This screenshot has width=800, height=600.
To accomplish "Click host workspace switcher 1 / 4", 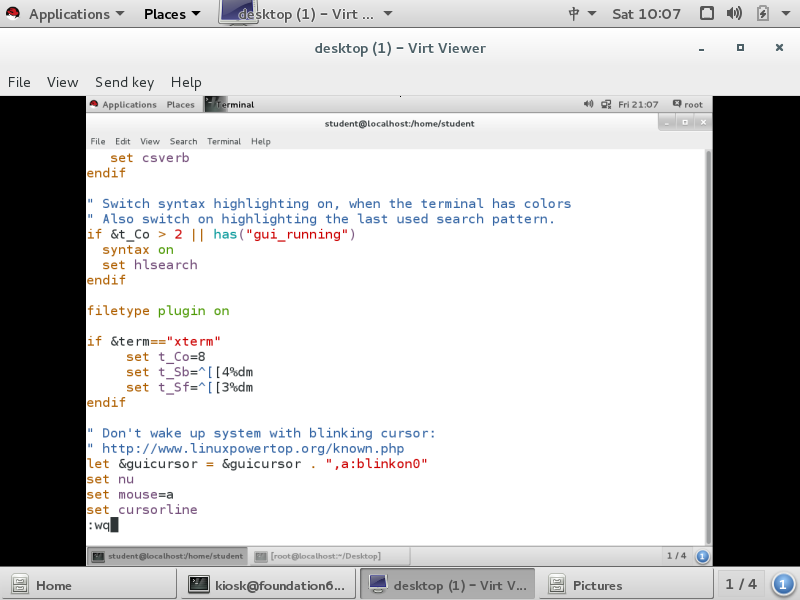I will pyautogui.click(x=741, y=584).
